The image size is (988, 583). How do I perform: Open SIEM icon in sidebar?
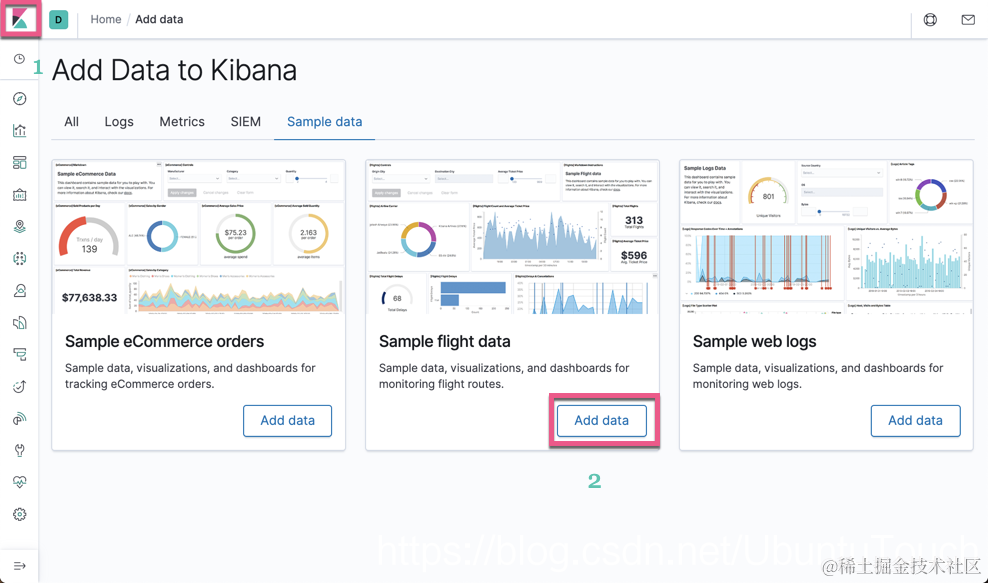[20, 418]
